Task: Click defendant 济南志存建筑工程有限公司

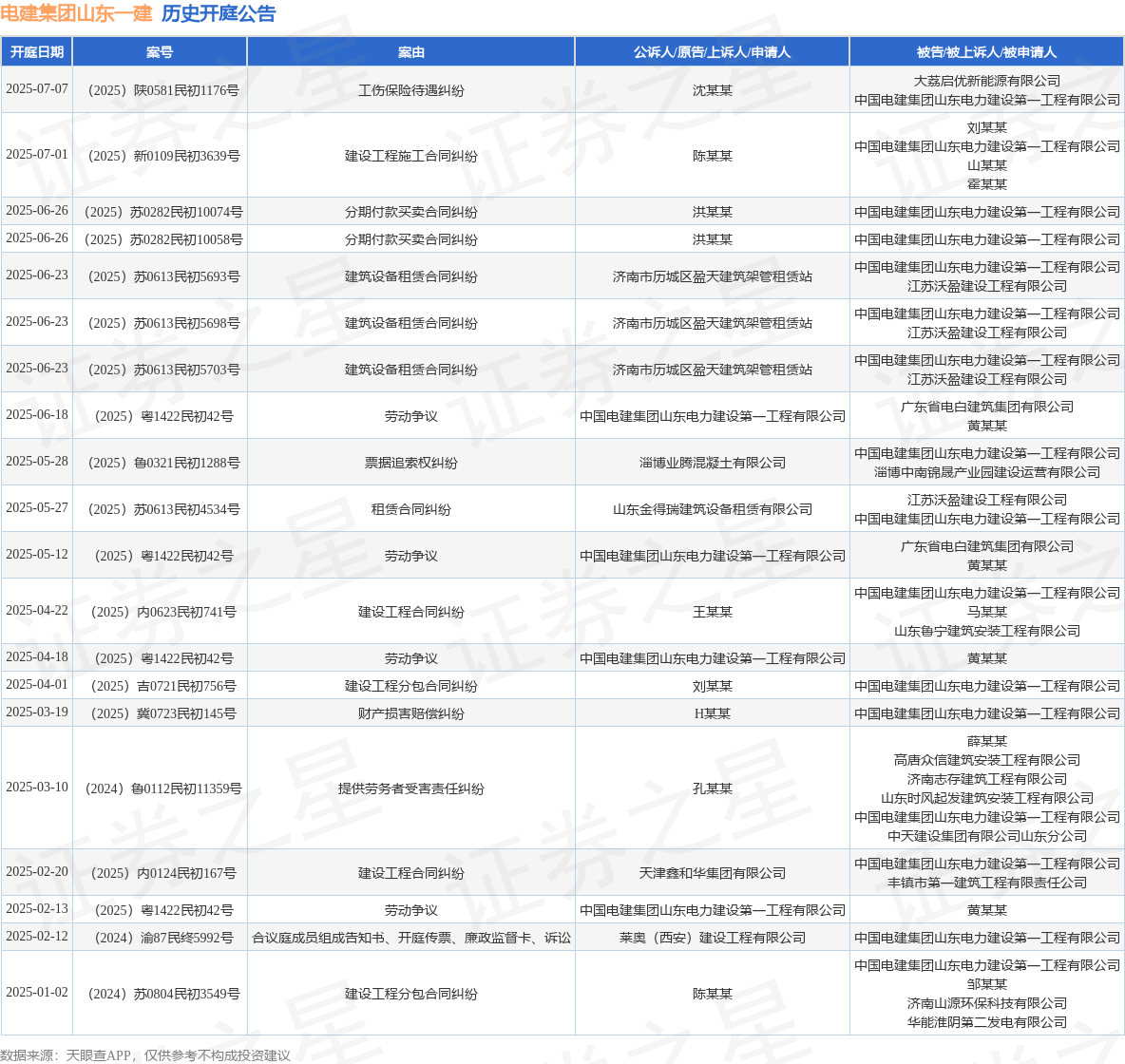Action: (986, 779)
